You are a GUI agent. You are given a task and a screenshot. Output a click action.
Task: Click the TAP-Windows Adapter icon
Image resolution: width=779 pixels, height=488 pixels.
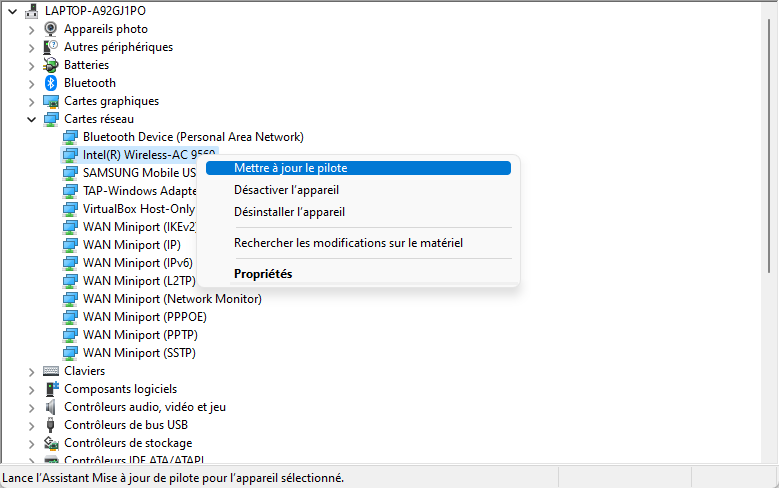[x=70, y=191]
